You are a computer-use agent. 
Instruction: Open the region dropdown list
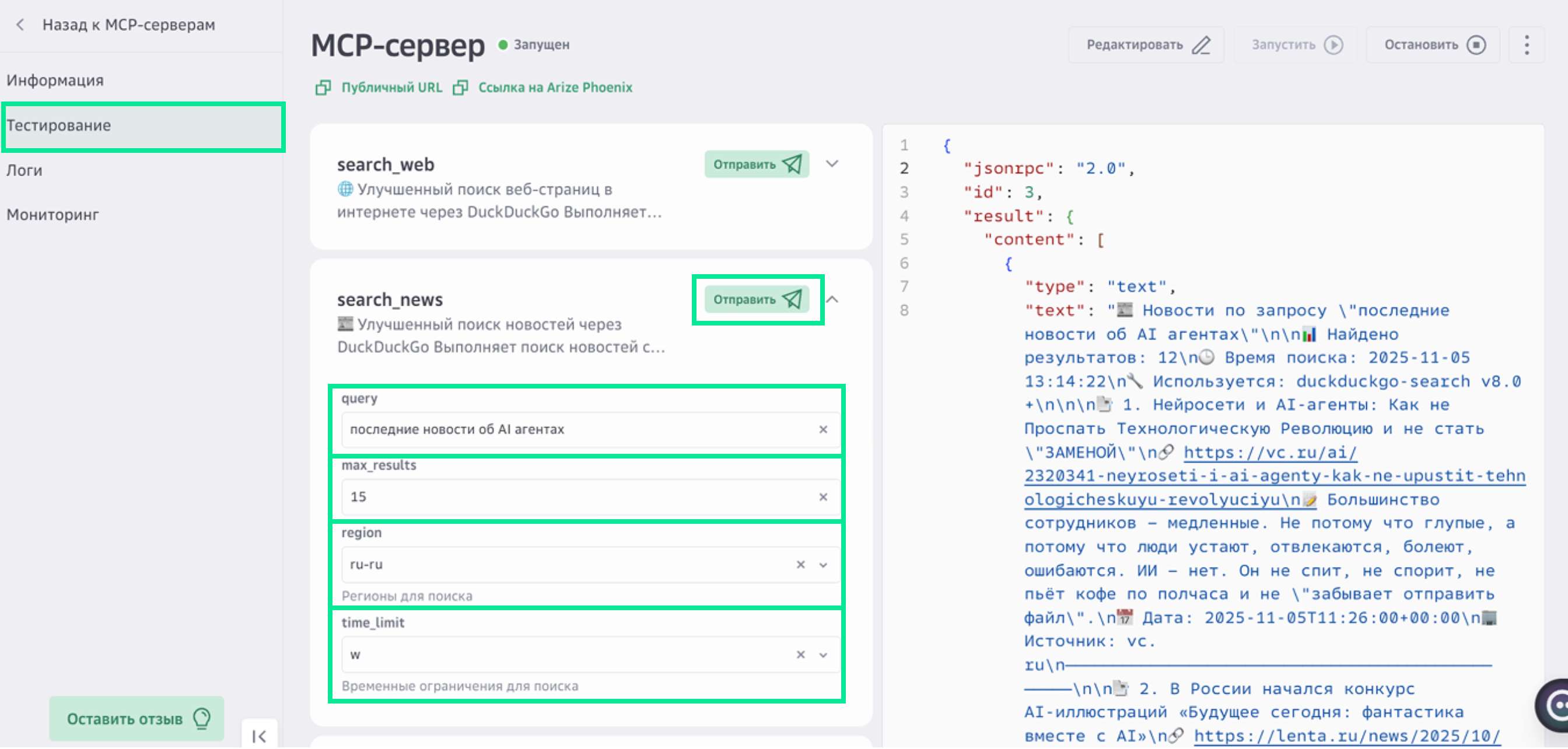pos(824,565)
